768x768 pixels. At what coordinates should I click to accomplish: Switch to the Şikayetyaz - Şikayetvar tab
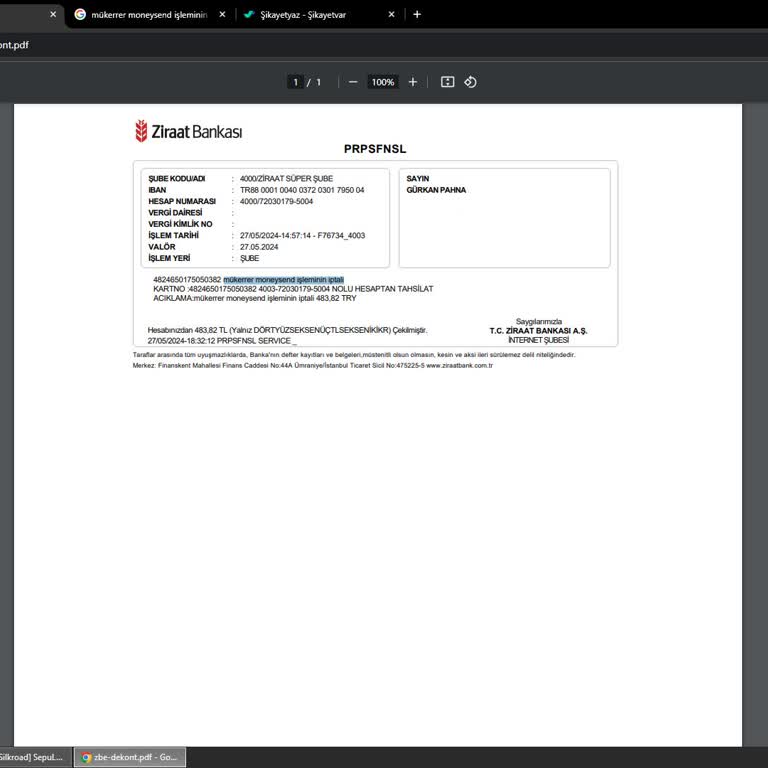click(303, 15)
